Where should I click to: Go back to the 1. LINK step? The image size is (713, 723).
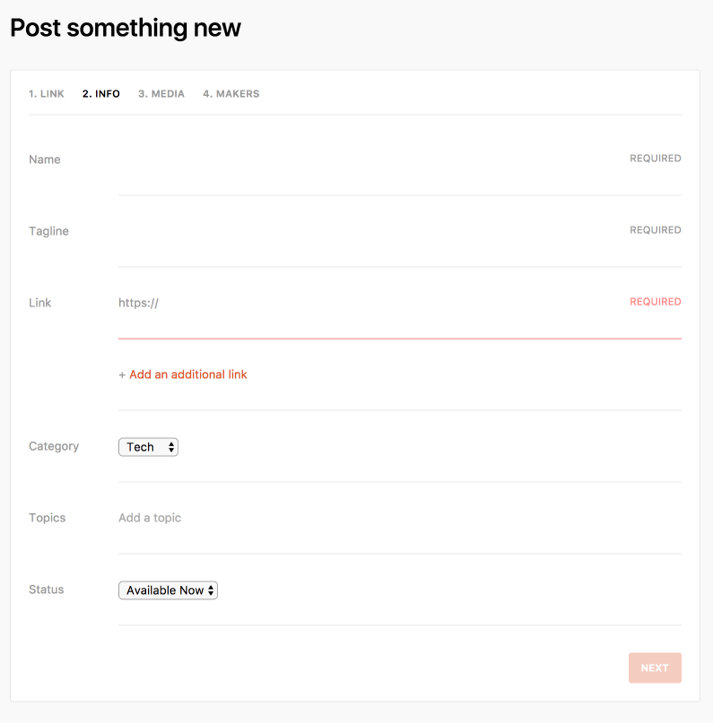[x=47, y=94]
